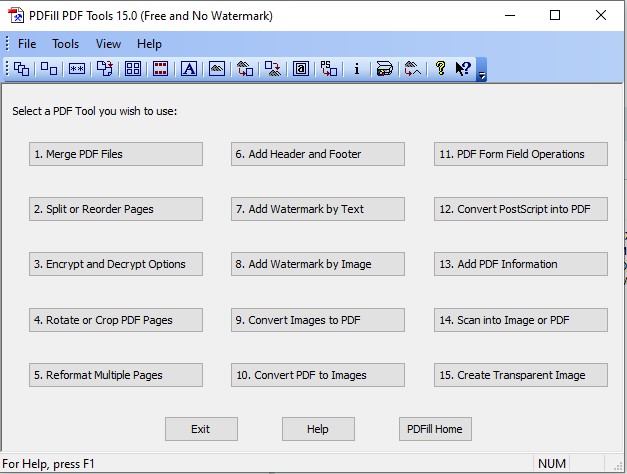The width and height of the screenshot is (627, 474).
Task: Click the Convert Images to PDF icon
Action: 245,69
